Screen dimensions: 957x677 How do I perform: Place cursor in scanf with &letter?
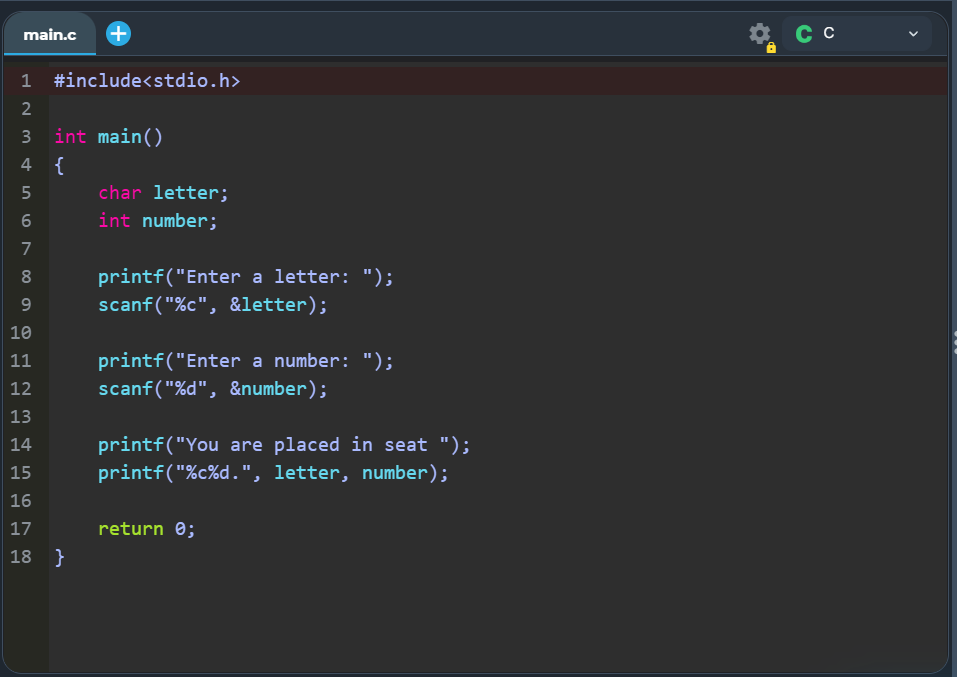click(x=212, y=304)
